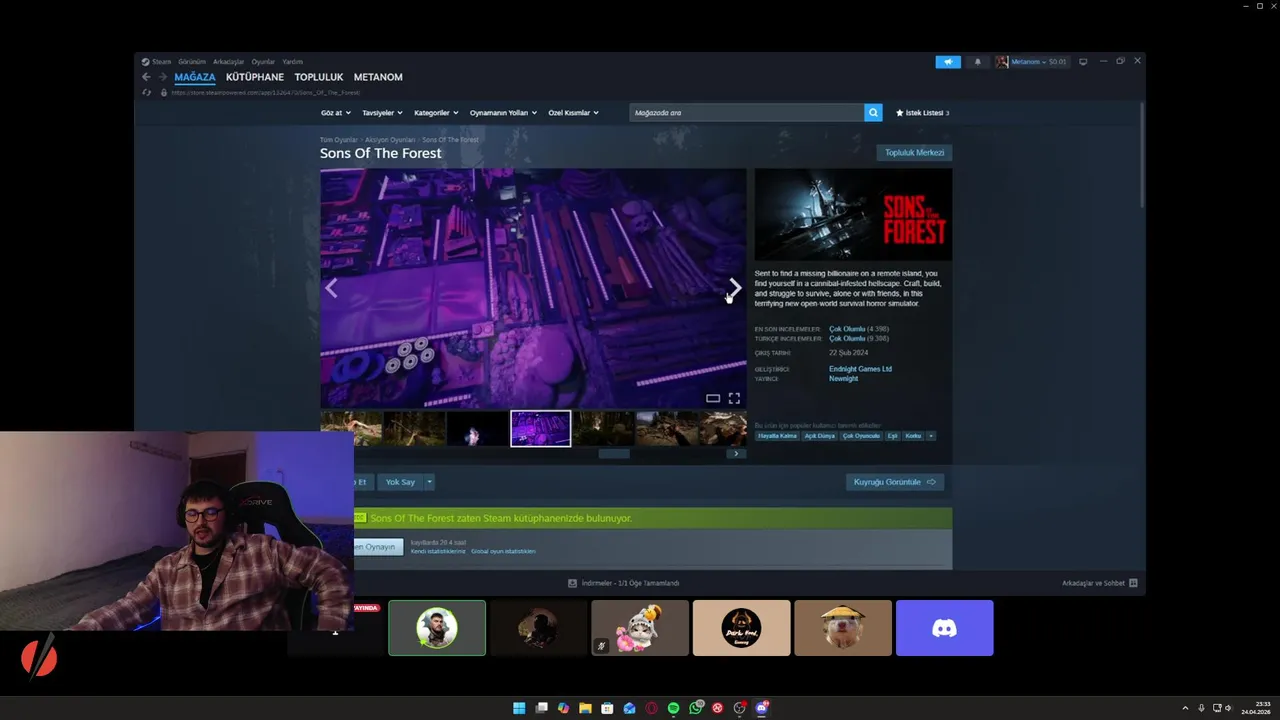The width and height of the screenshot is (1280, 720).
Task: Advance the thumbnail strip right arrow
Action: pos(736,454)
